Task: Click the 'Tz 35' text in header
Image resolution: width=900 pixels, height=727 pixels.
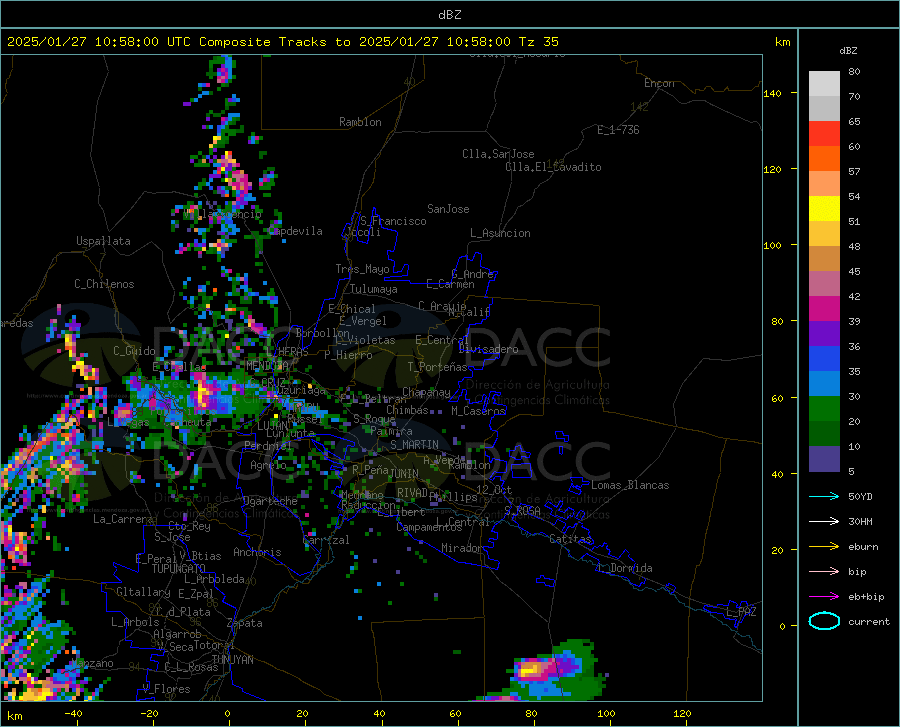Action: (538, 42)
